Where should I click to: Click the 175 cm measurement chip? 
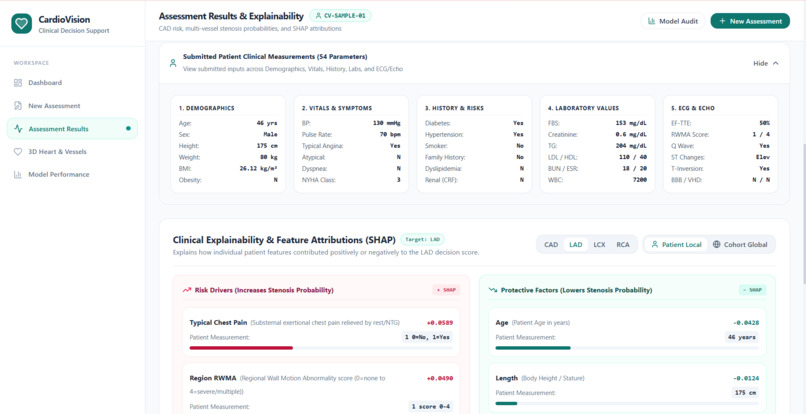click(745, 393)
